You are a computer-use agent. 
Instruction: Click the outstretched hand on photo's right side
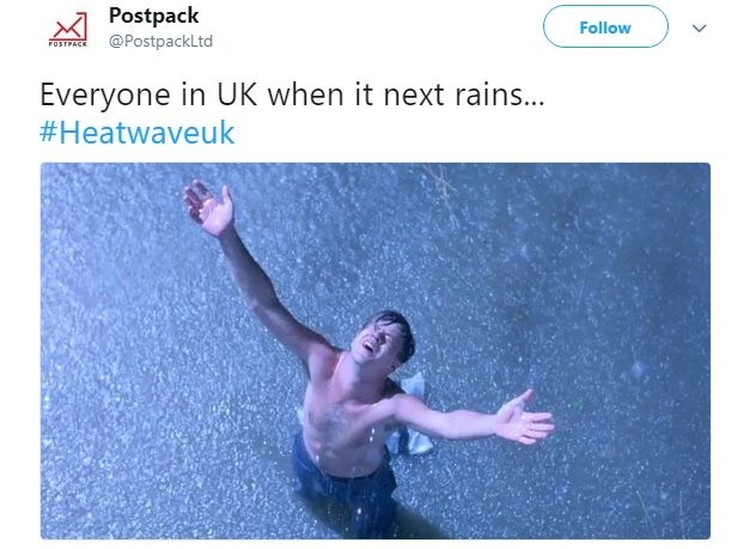524,417
